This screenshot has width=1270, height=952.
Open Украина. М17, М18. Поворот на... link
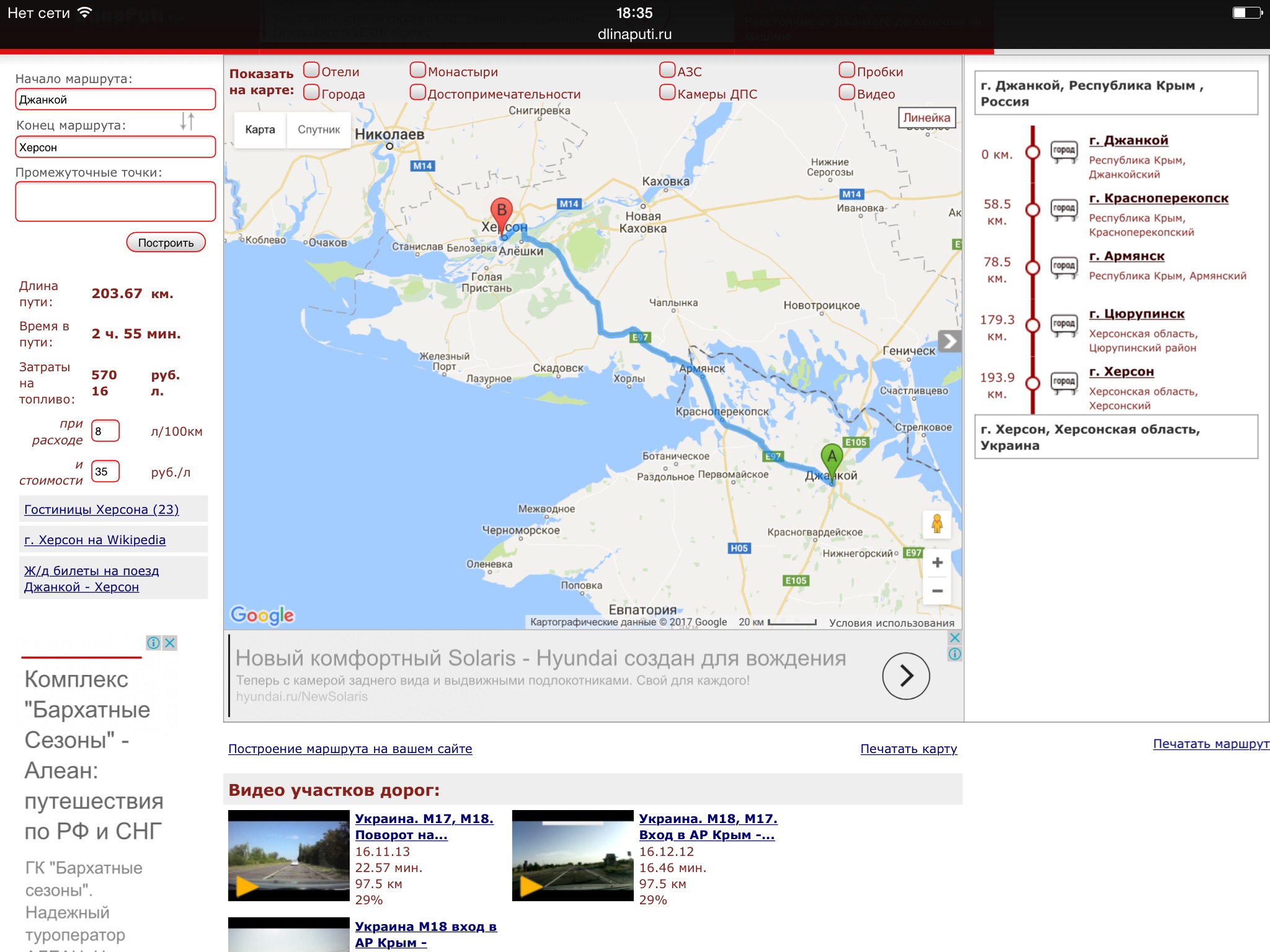(424, 827)
